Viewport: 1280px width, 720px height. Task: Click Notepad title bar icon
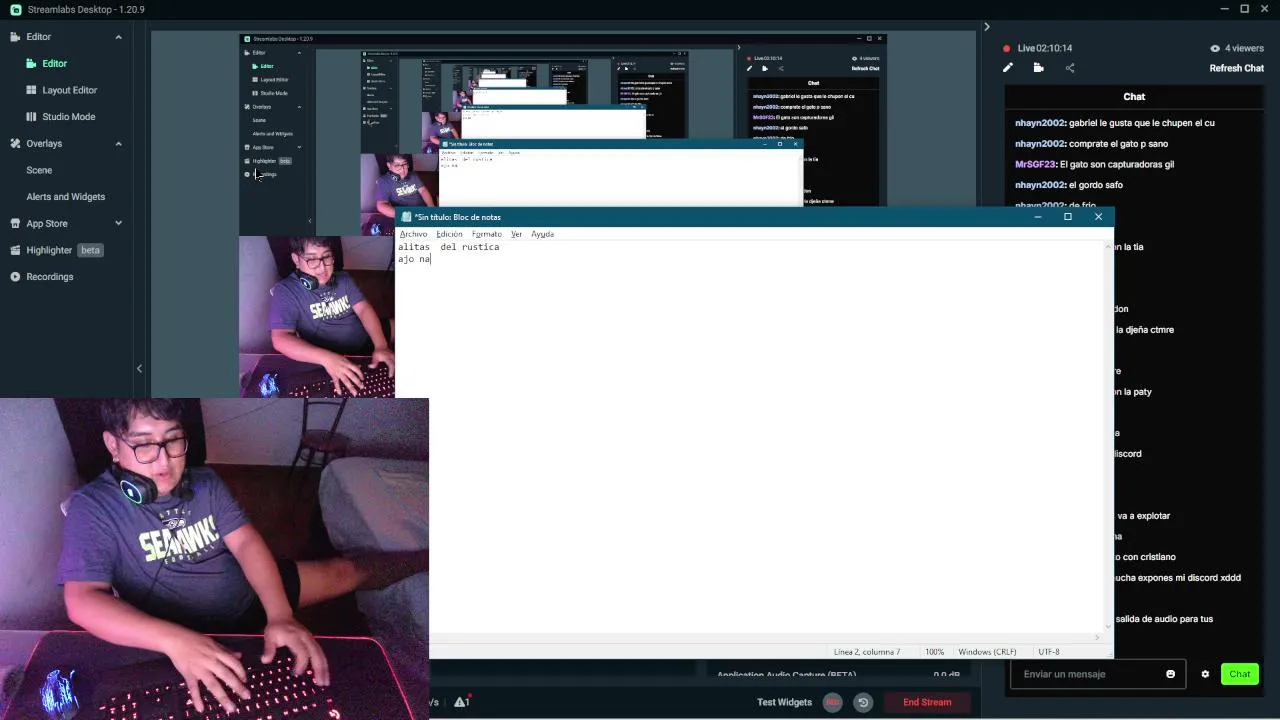[405, 217]
